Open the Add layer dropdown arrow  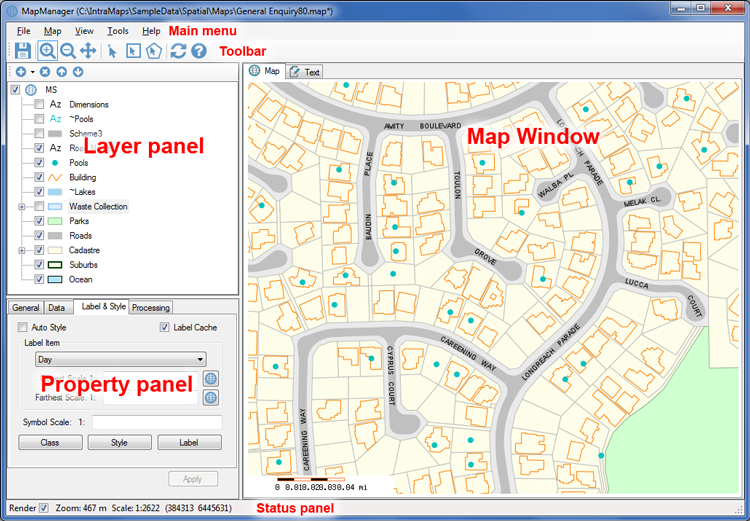tap(33, 72)
